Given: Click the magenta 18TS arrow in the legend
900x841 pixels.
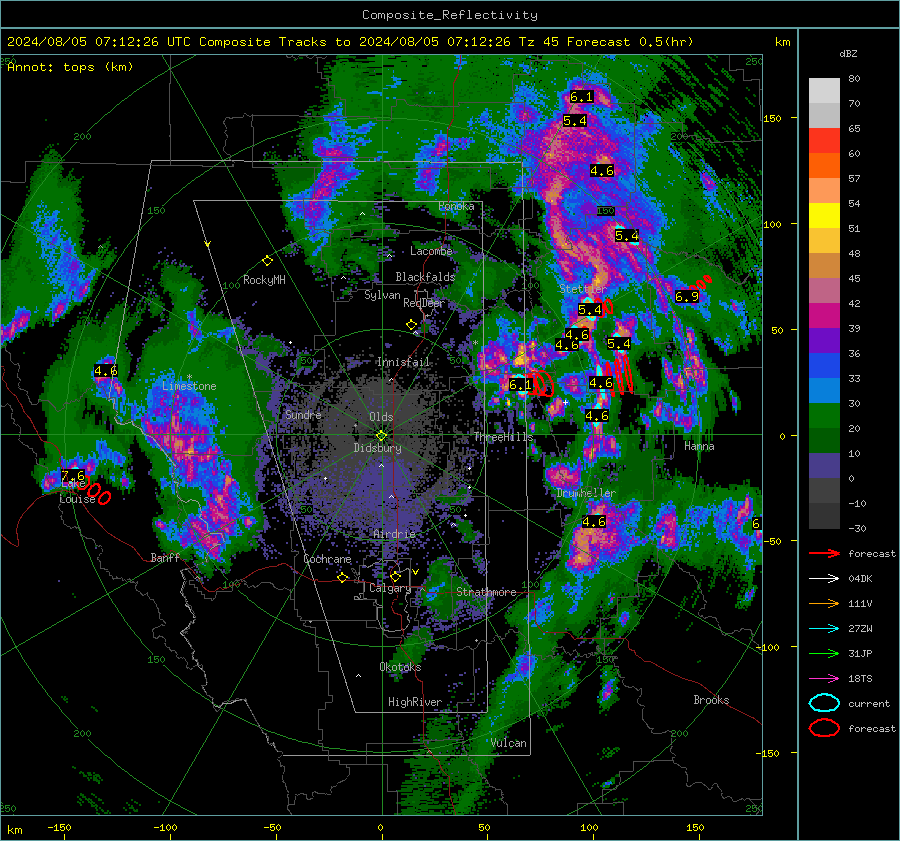Looking at the screenshot, I should [824, 679].
